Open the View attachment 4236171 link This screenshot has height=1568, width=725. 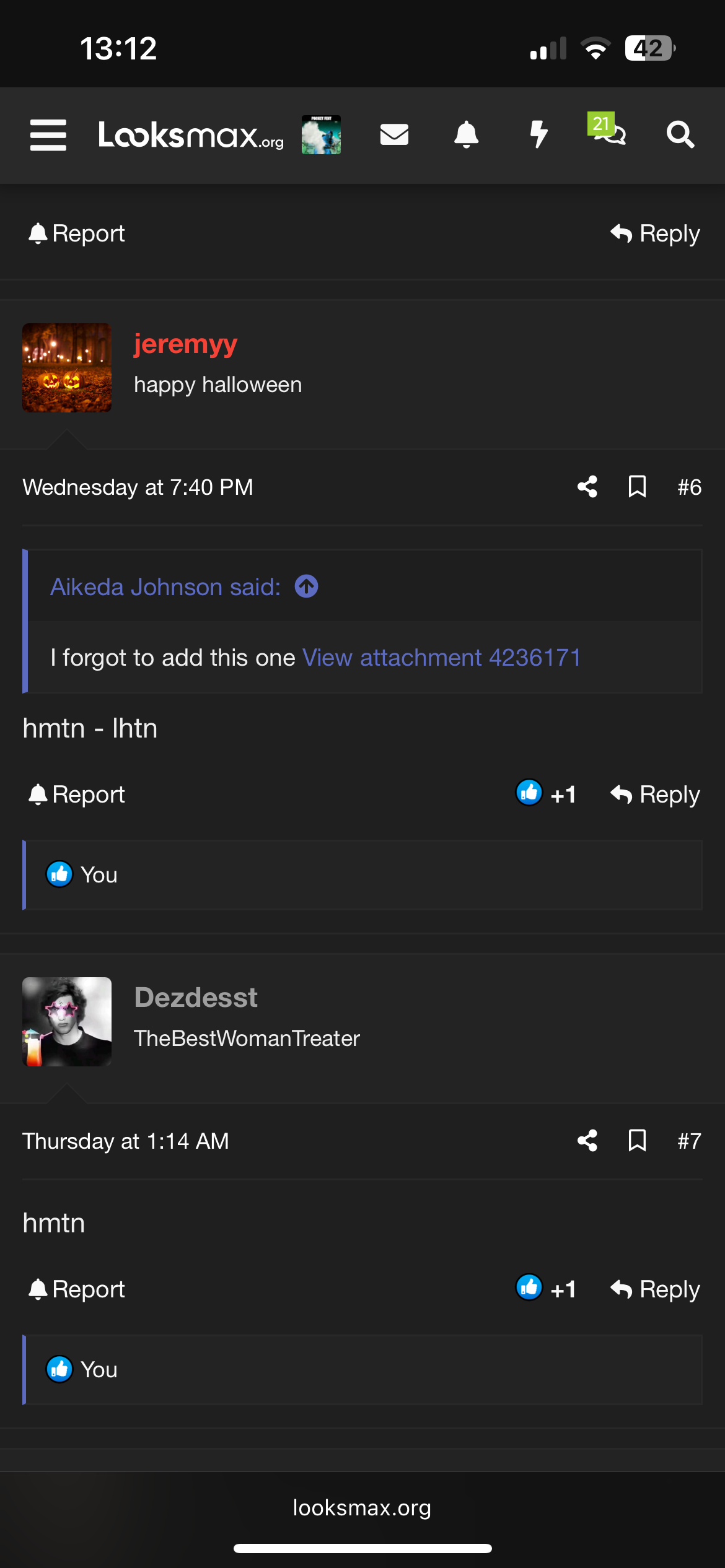click(441, 658)
